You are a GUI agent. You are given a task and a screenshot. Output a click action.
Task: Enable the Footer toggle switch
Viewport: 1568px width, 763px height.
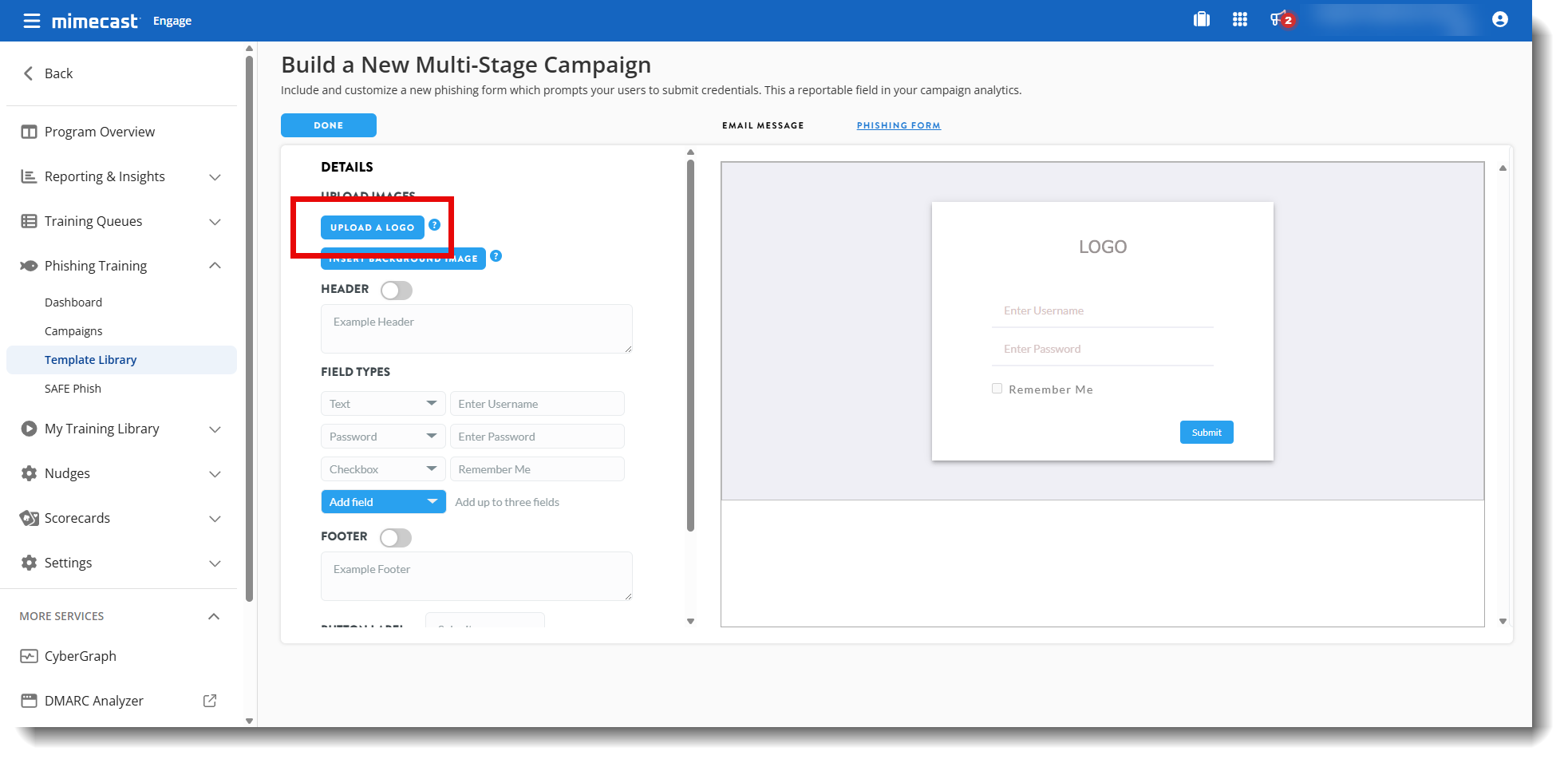(396, 538)
